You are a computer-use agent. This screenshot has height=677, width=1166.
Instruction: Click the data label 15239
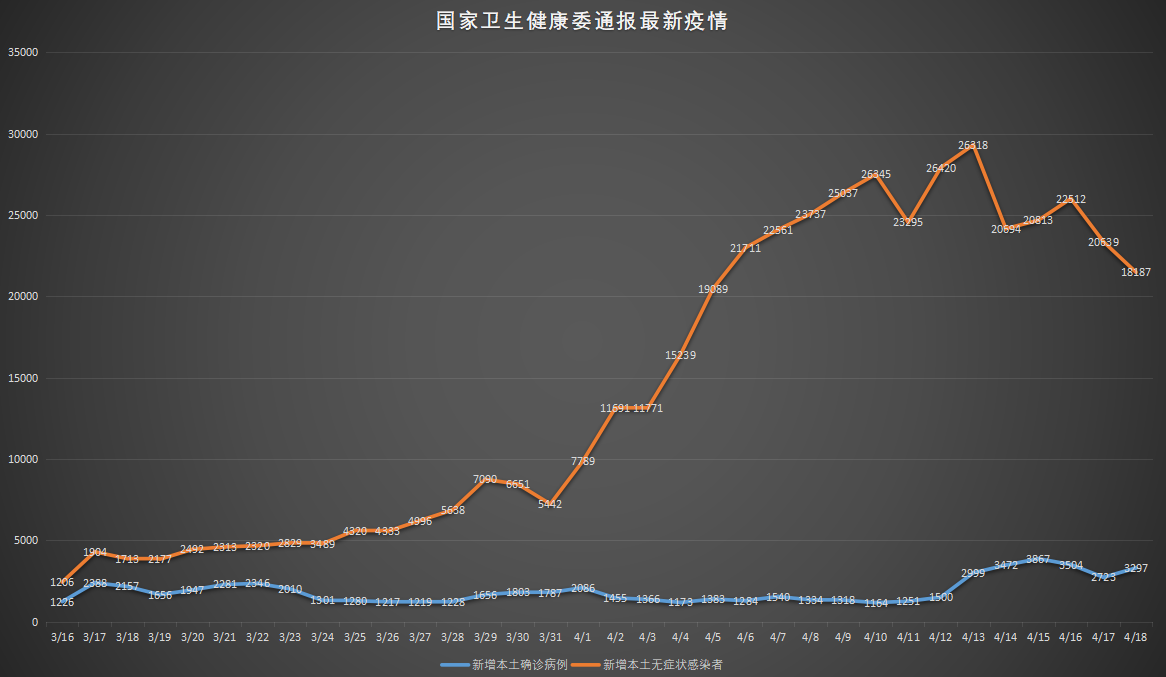(680, 356)
